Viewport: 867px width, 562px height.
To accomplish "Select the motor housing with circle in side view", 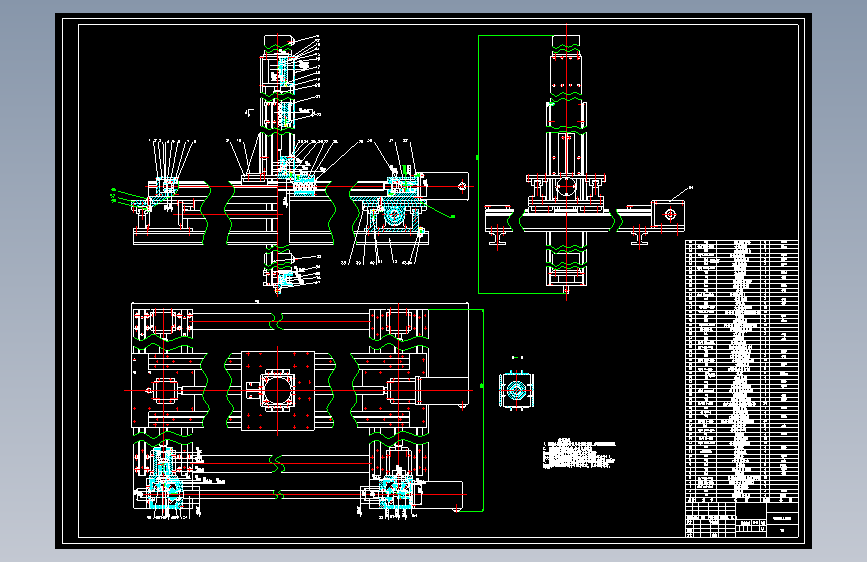I will (x=668, y=215).
